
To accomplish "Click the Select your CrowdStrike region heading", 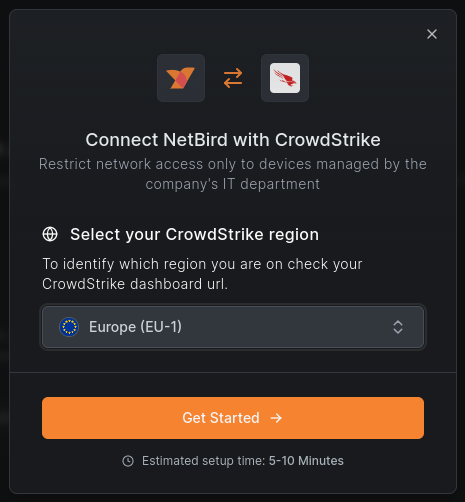I will click(x=194, y=234).
